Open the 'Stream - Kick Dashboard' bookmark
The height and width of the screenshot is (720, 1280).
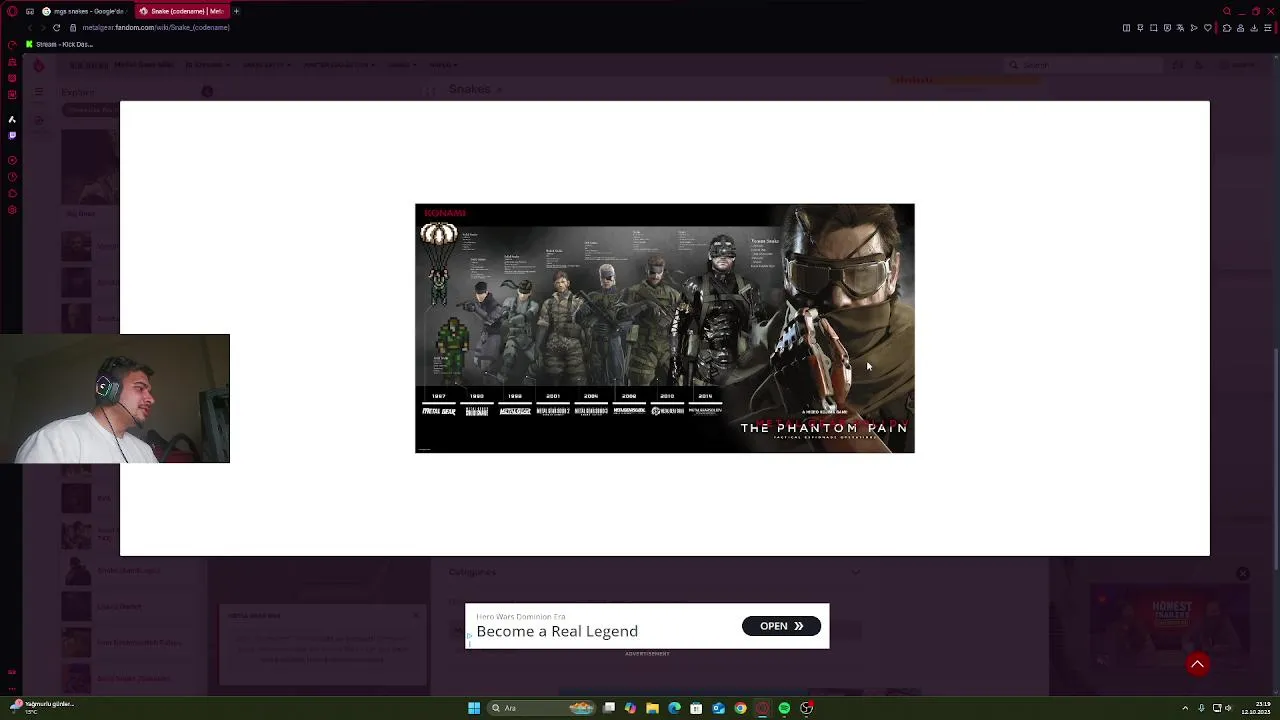pyautogui.click(x=60, y=44)
